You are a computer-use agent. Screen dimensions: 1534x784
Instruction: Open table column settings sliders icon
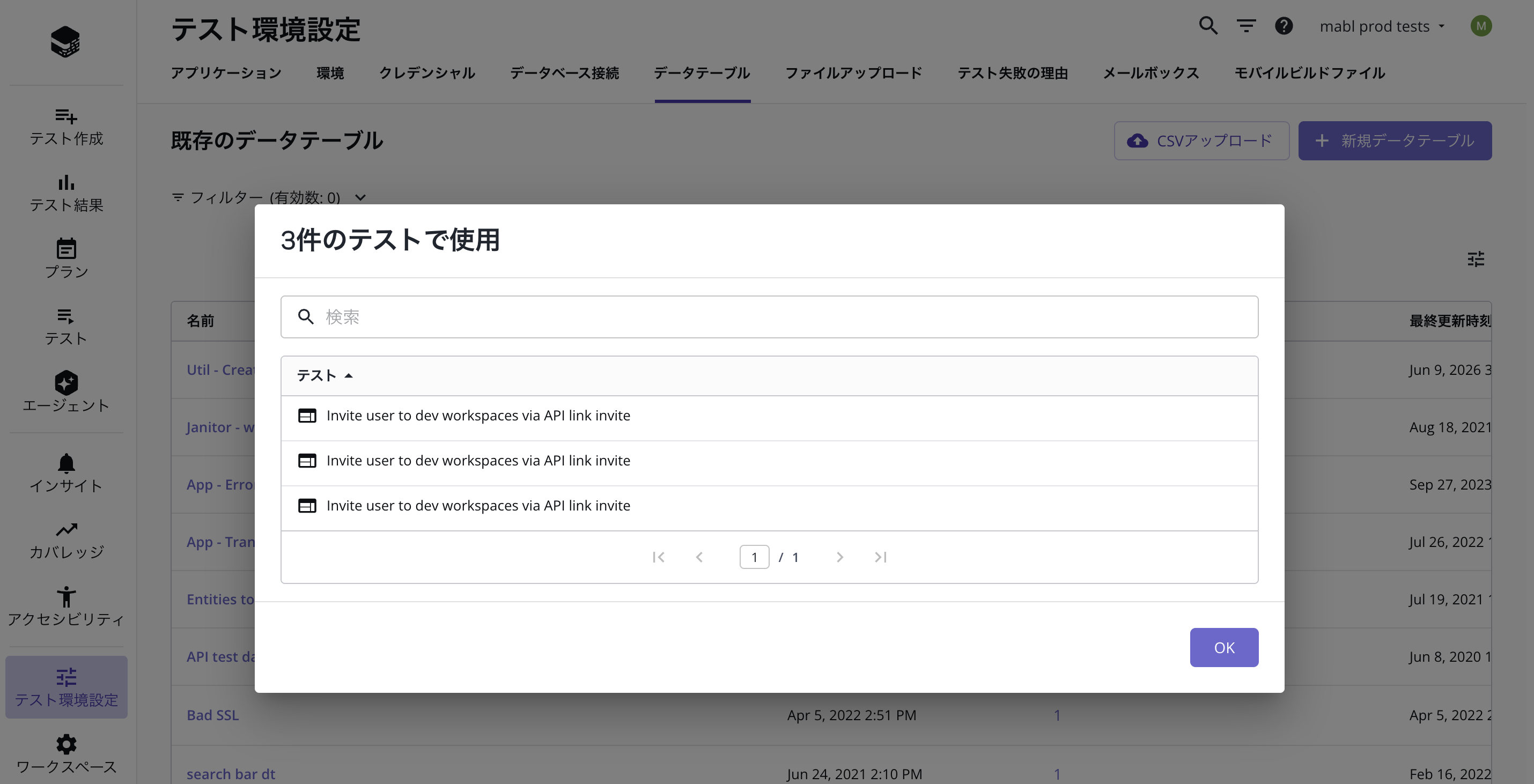[x=1476, y=259]
